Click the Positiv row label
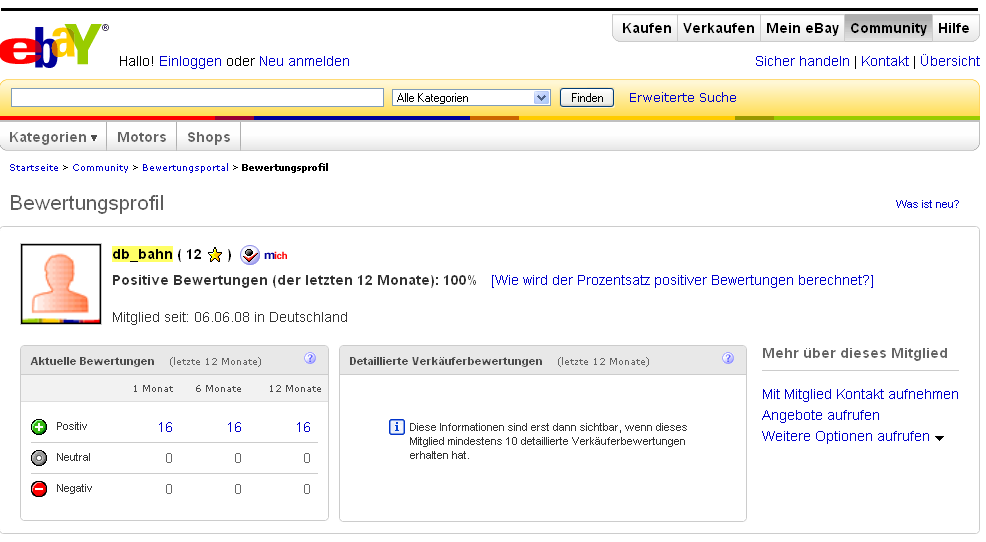986x542 pixels. (x=72, y=426)
